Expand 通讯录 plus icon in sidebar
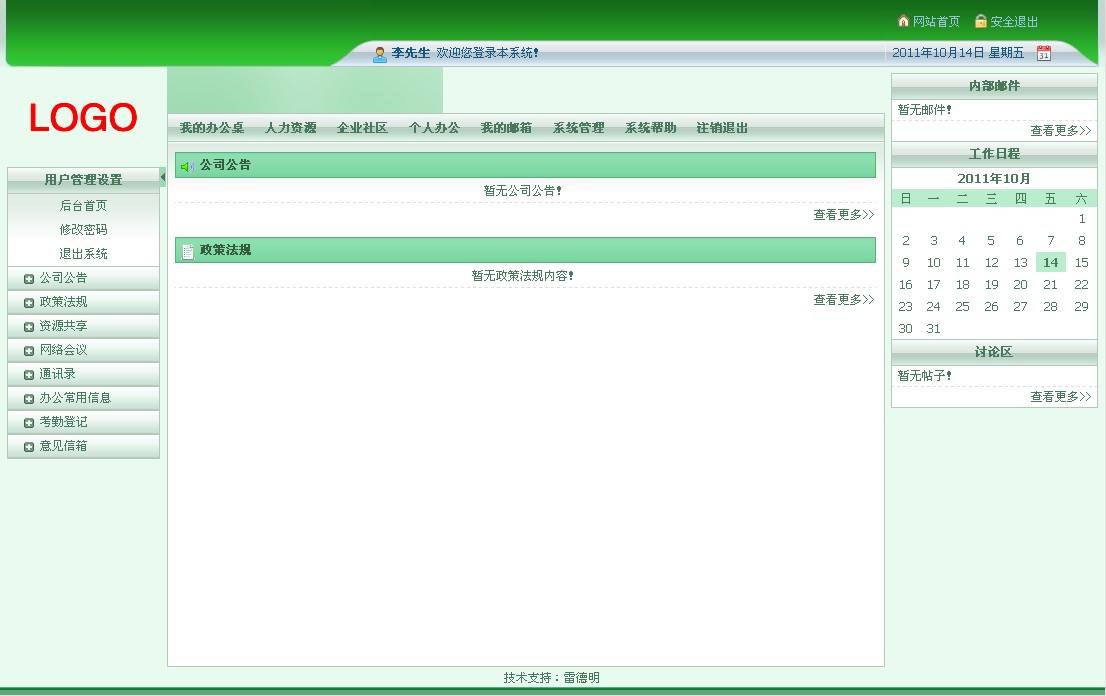 [29, 374]
